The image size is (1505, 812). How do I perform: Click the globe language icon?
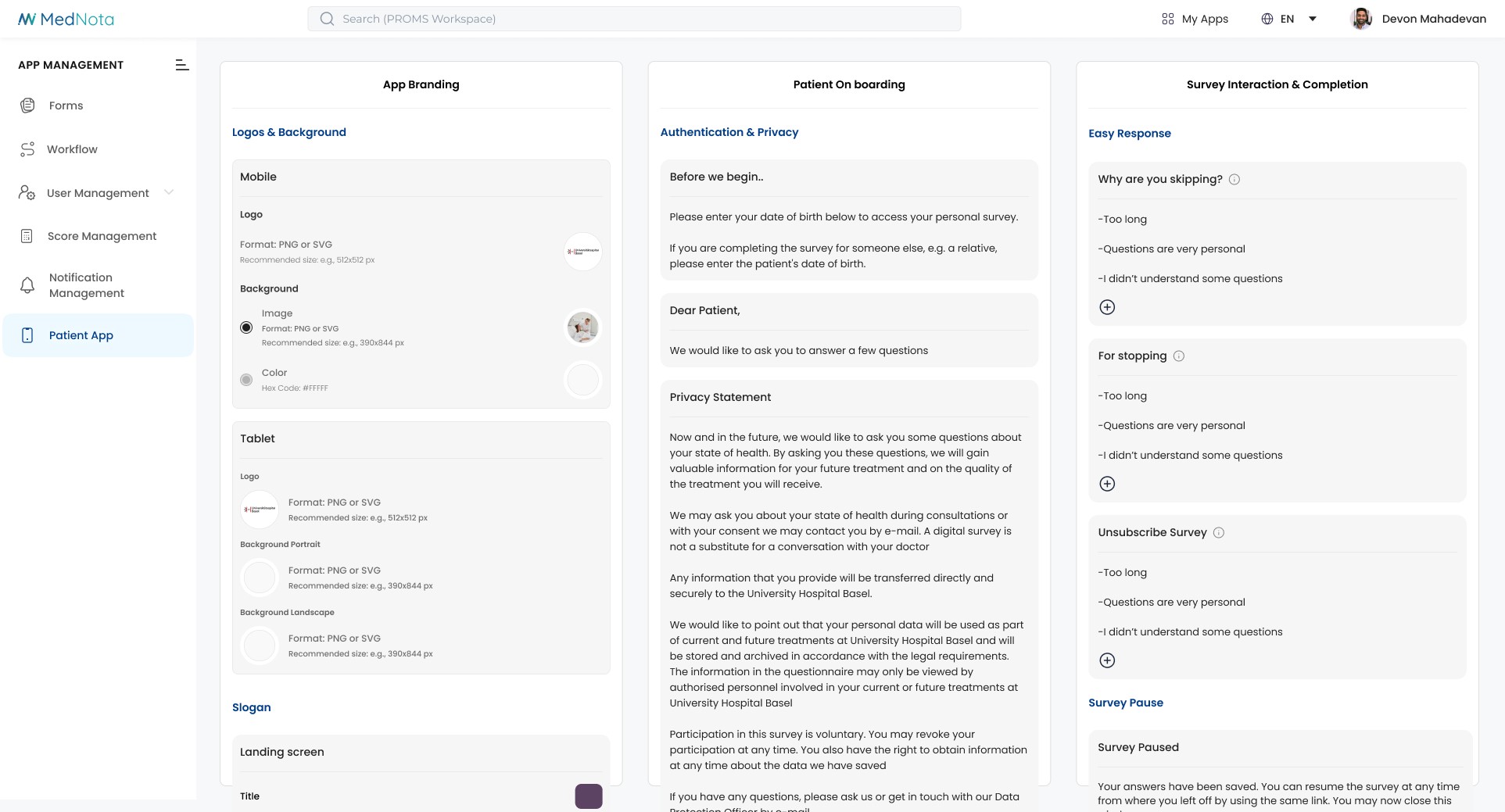[1267, 19]
